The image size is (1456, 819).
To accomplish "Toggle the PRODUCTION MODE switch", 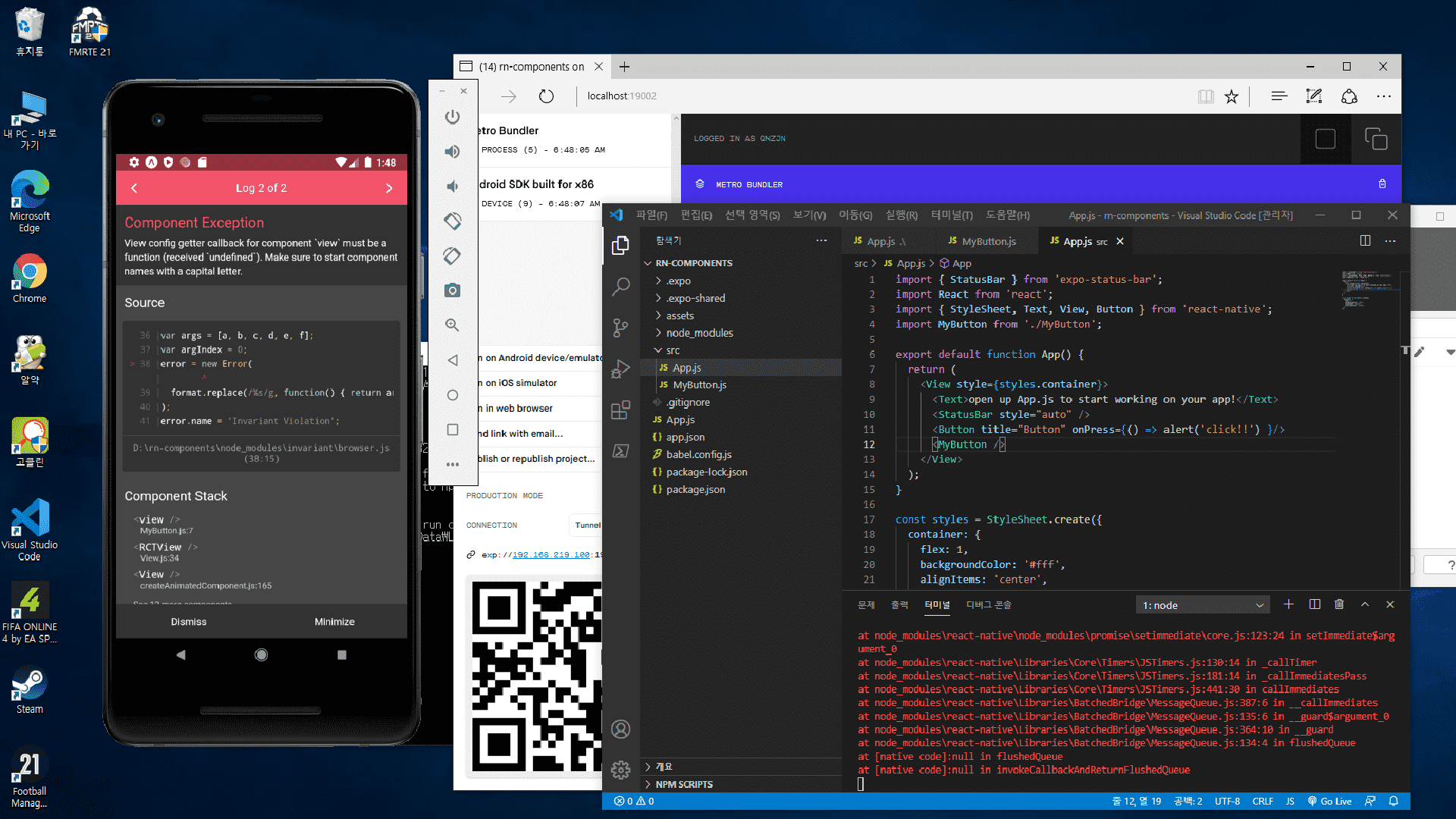I will coord(504,496).
